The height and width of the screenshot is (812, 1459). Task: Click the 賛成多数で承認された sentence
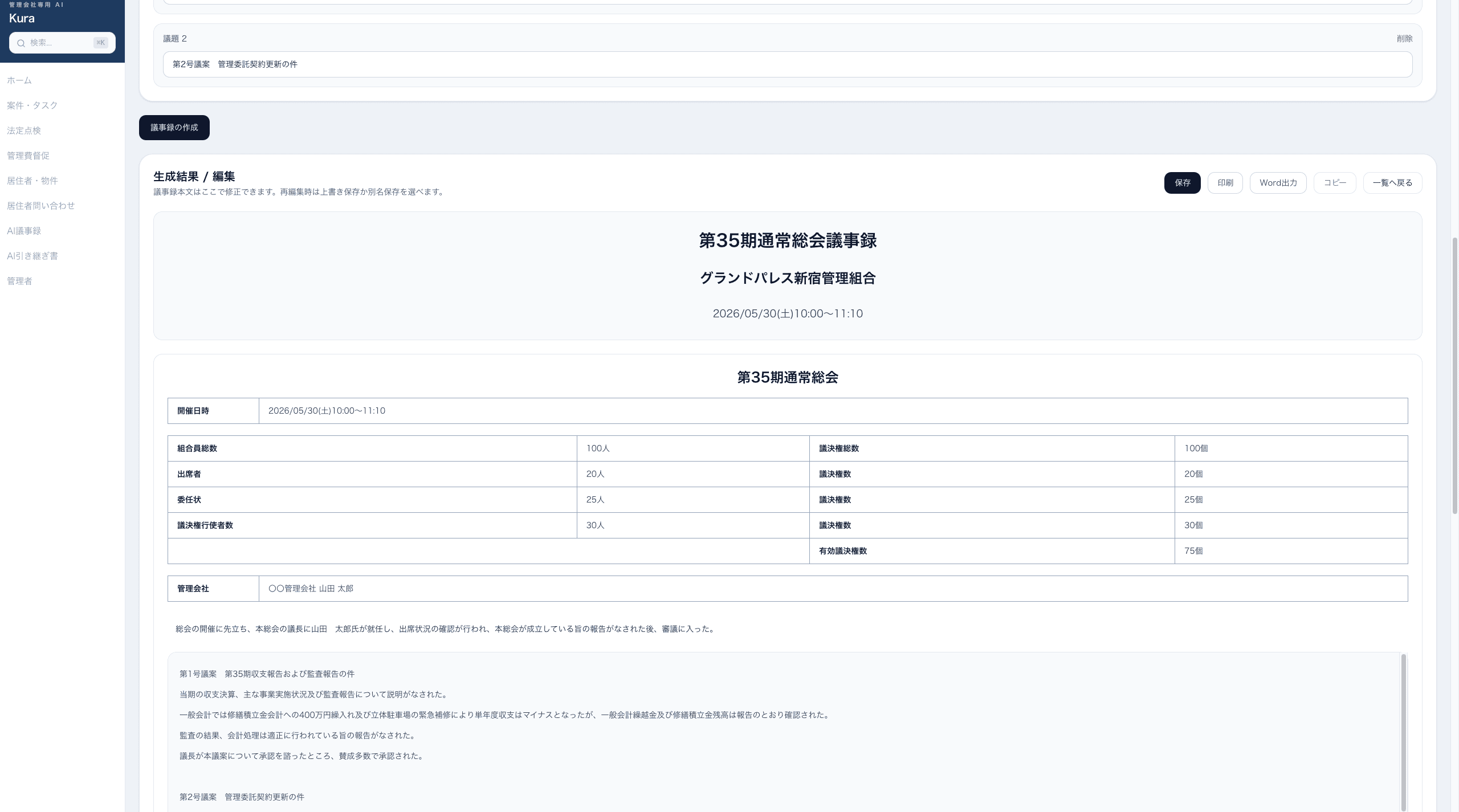[302, 756]
